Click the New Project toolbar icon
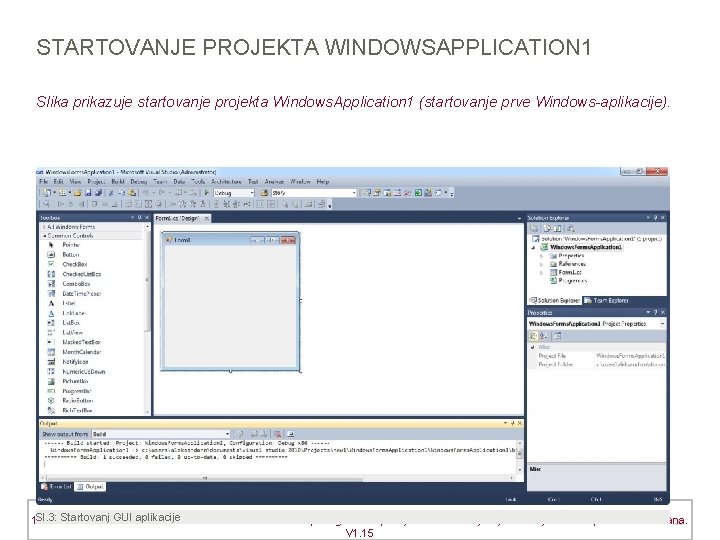The width and height of the screenshot is (720, 540). pos(47,193)
